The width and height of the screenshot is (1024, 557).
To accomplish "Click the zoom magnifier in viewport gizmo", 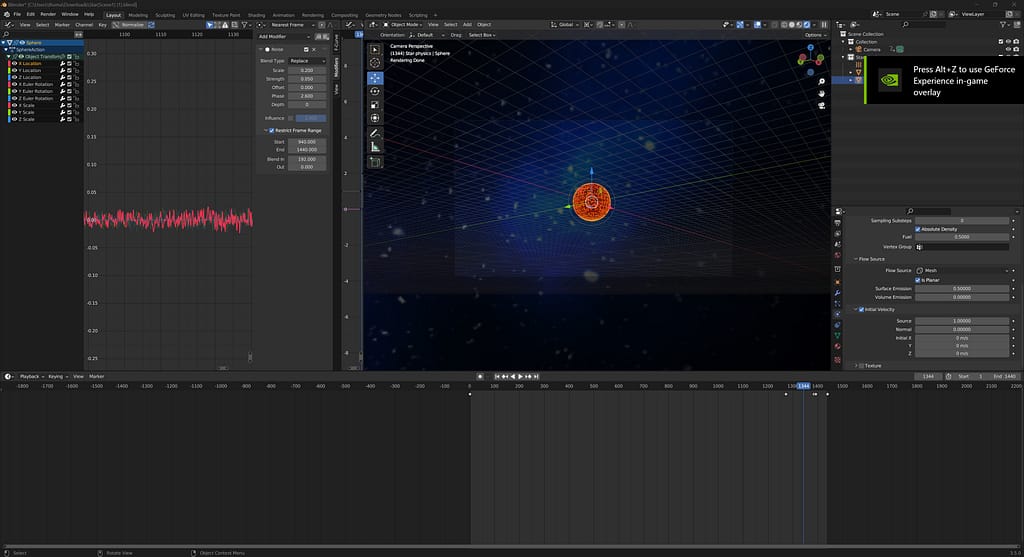I will tap(820, 80).
